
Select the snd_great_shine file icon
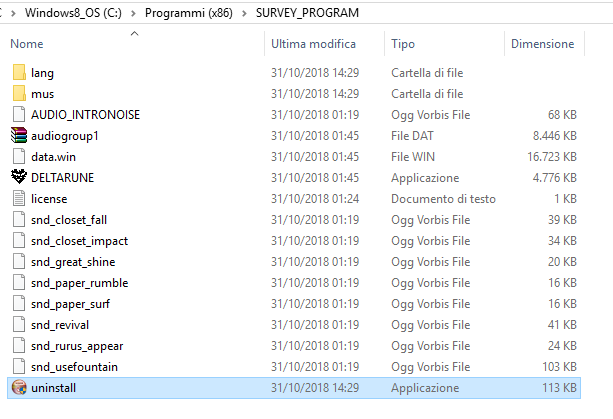click(19, 262)
